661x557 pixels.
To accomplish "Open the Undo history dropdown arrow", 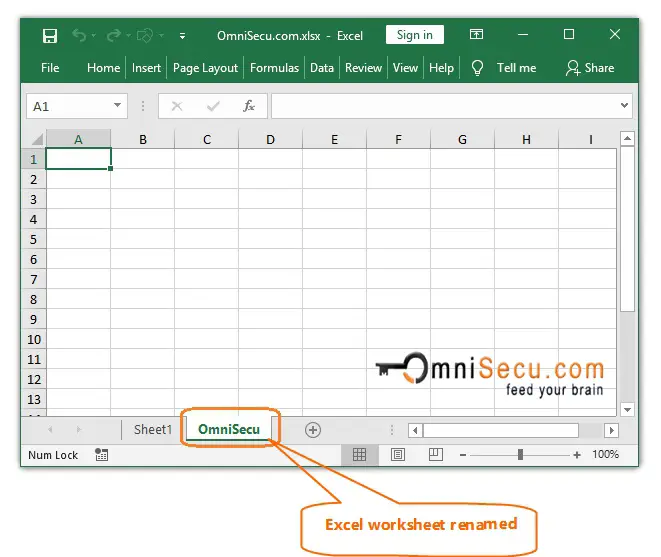I will [x=94, y=36].
